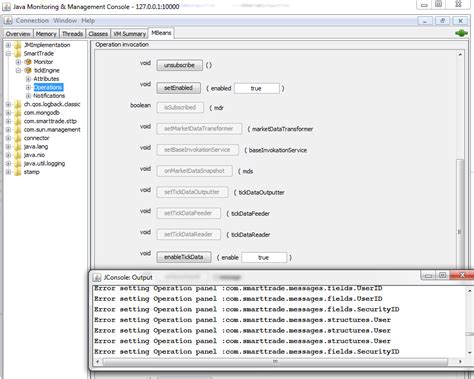Click the stamp folder icon

coord(18,172)
